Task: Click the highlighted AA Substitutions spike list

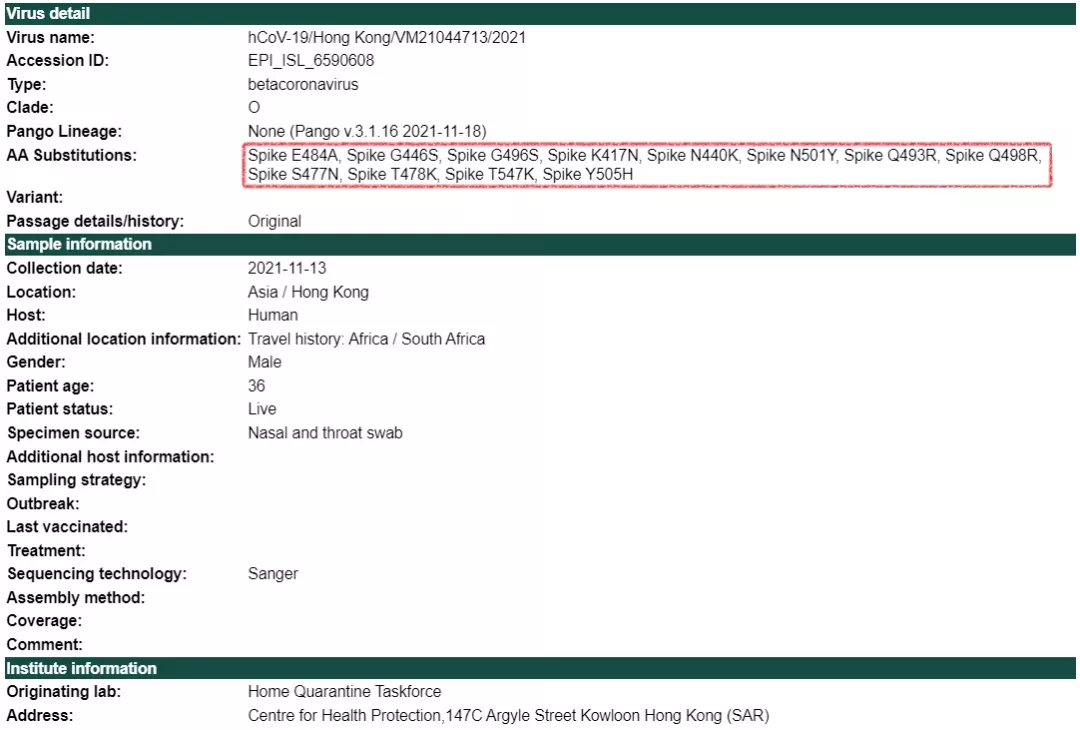Action: [647, 165]
